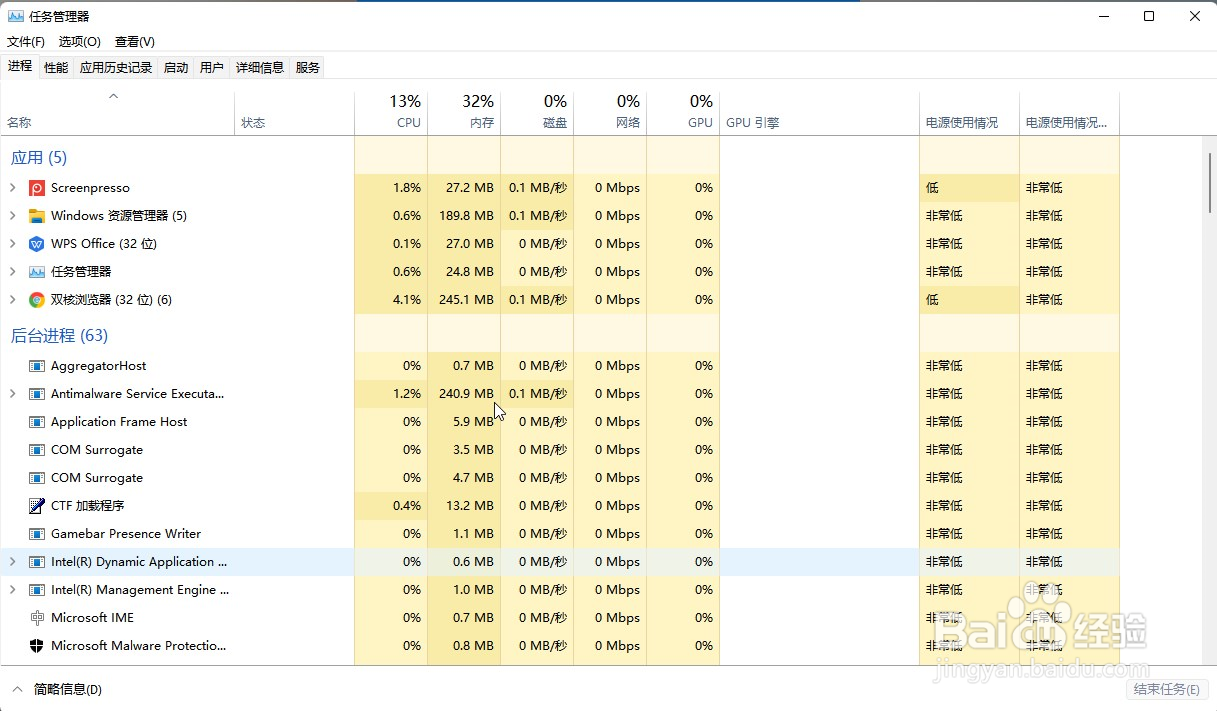Sort by the 网络 column header

pos(610,113)
